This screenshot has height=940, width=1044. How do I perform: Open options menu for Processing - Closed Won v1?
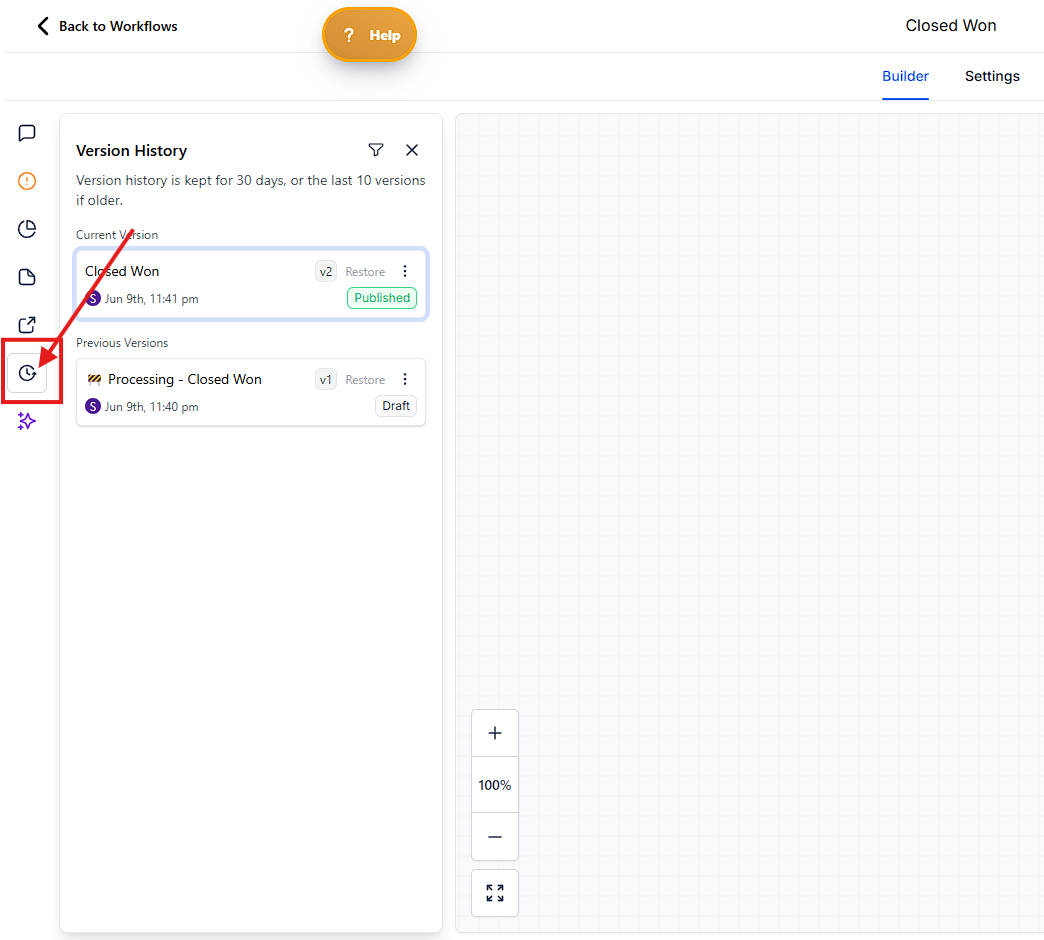405,379
